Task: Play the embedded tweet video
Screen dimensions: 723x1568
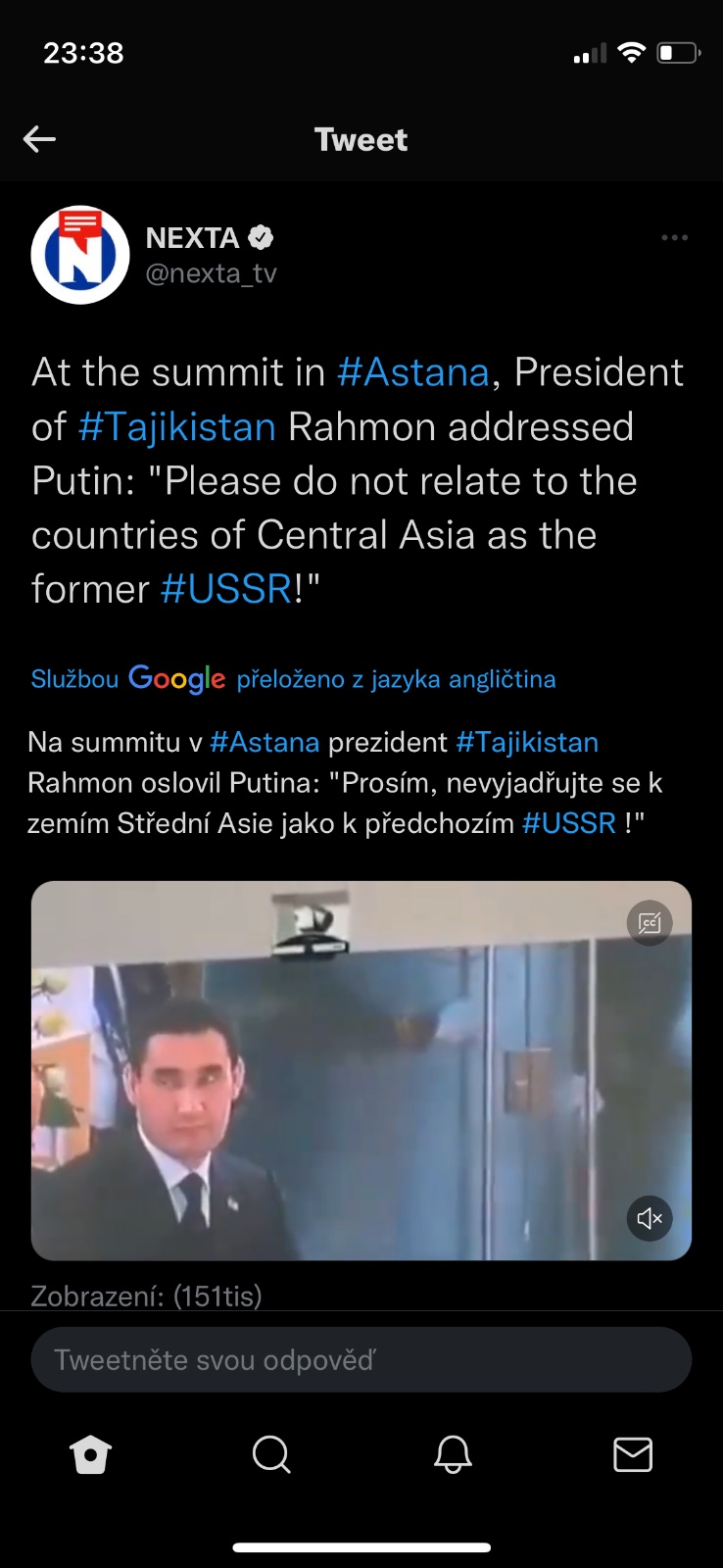Action: click(x=361, y=1070)
